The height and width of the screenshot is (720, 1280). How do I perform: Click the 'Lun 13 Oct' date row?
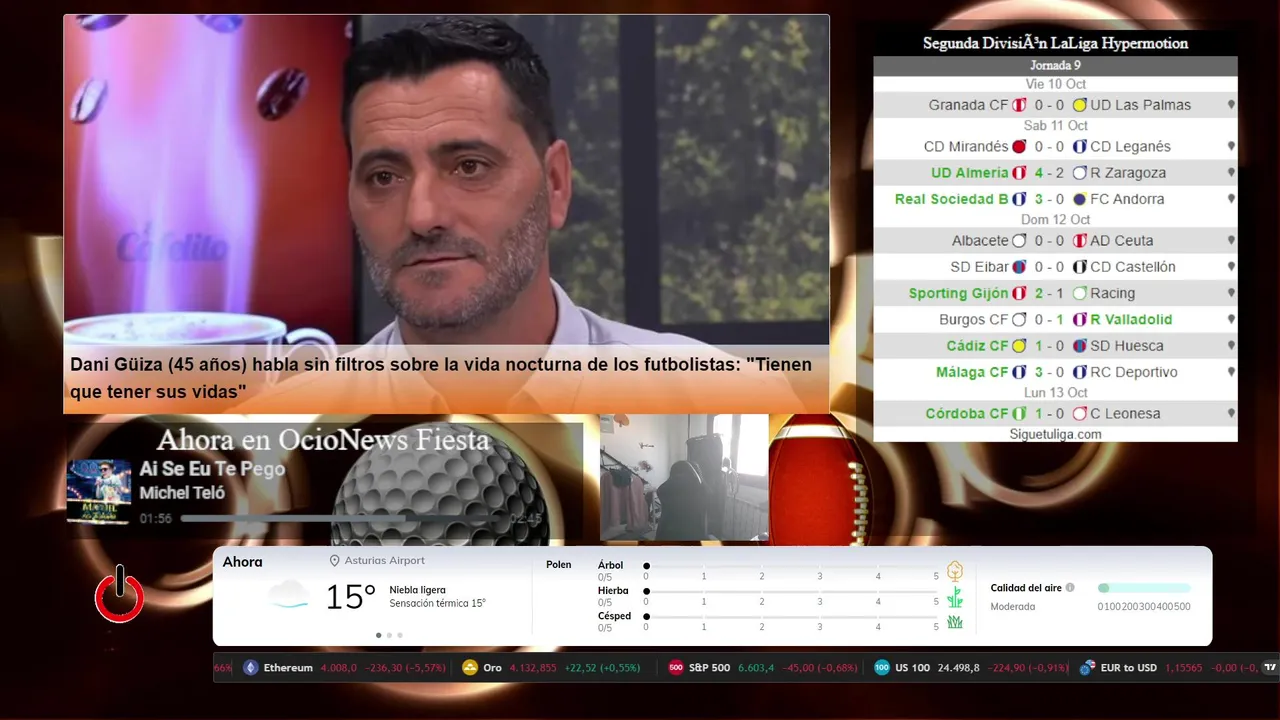click(x=1055, y=393)
